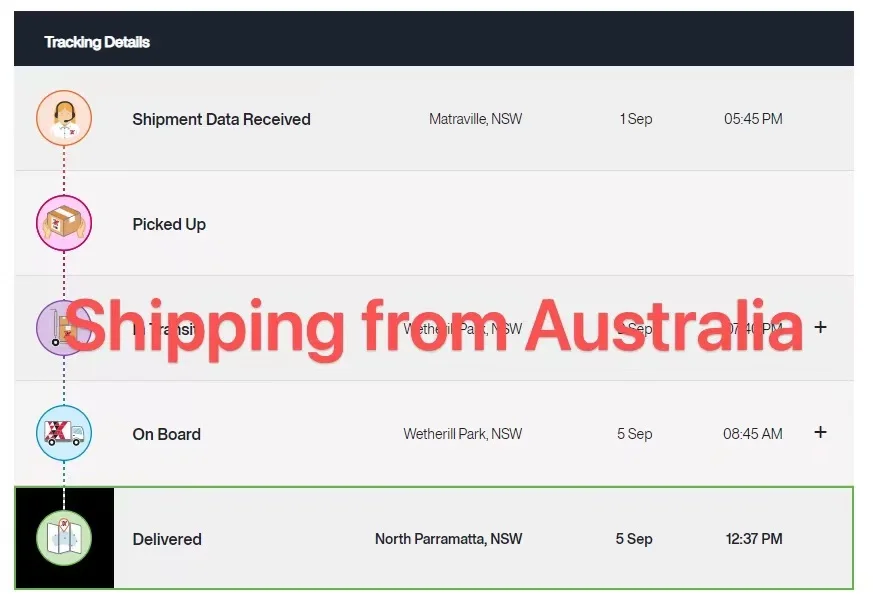Image resolution: width=873 pixels, height=608 pixels.
Task: Click the 12:37 PM delivery time
Action: click(x=756, y=539)
